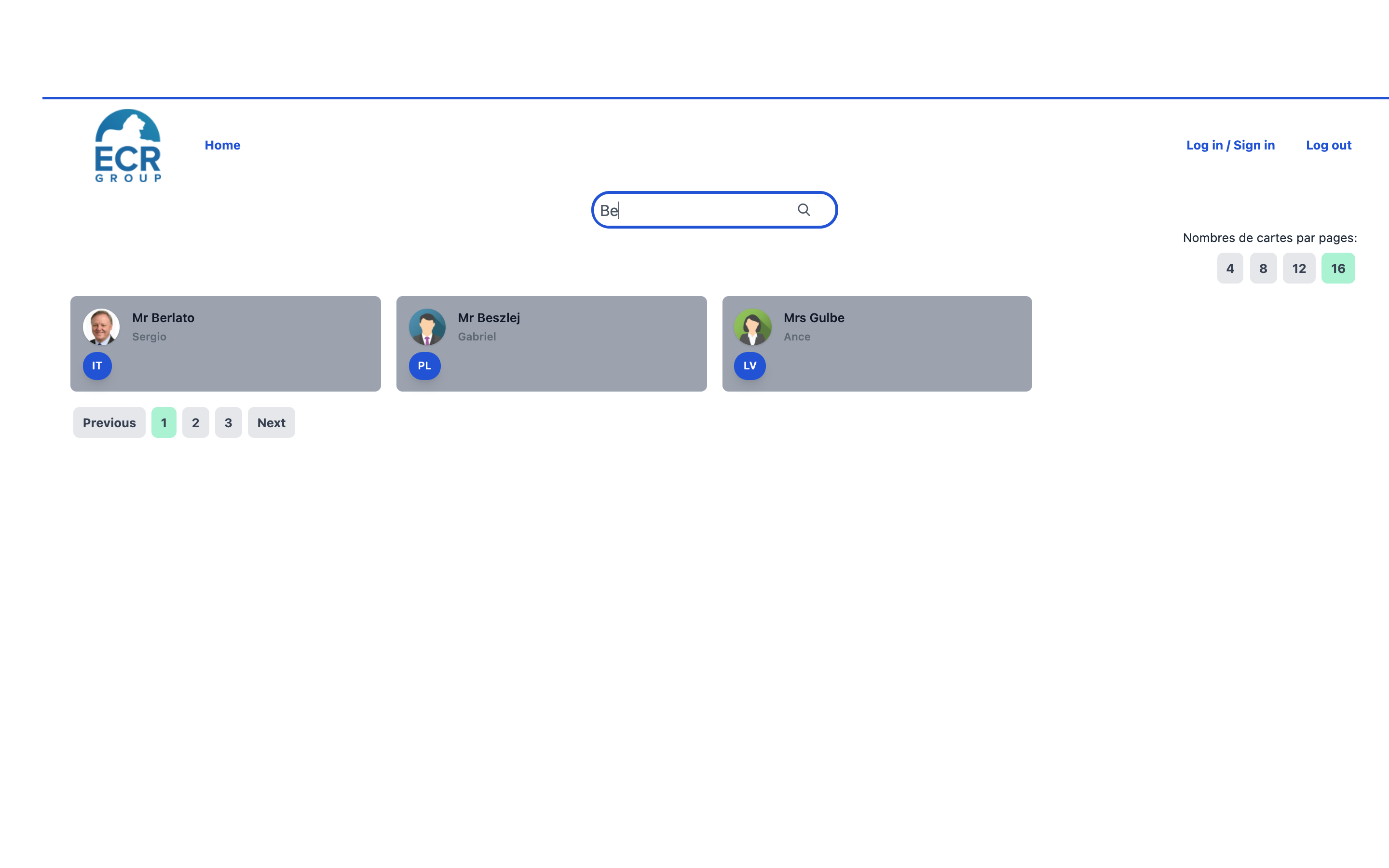Click the ECR Group logo

tap(128, 146)
